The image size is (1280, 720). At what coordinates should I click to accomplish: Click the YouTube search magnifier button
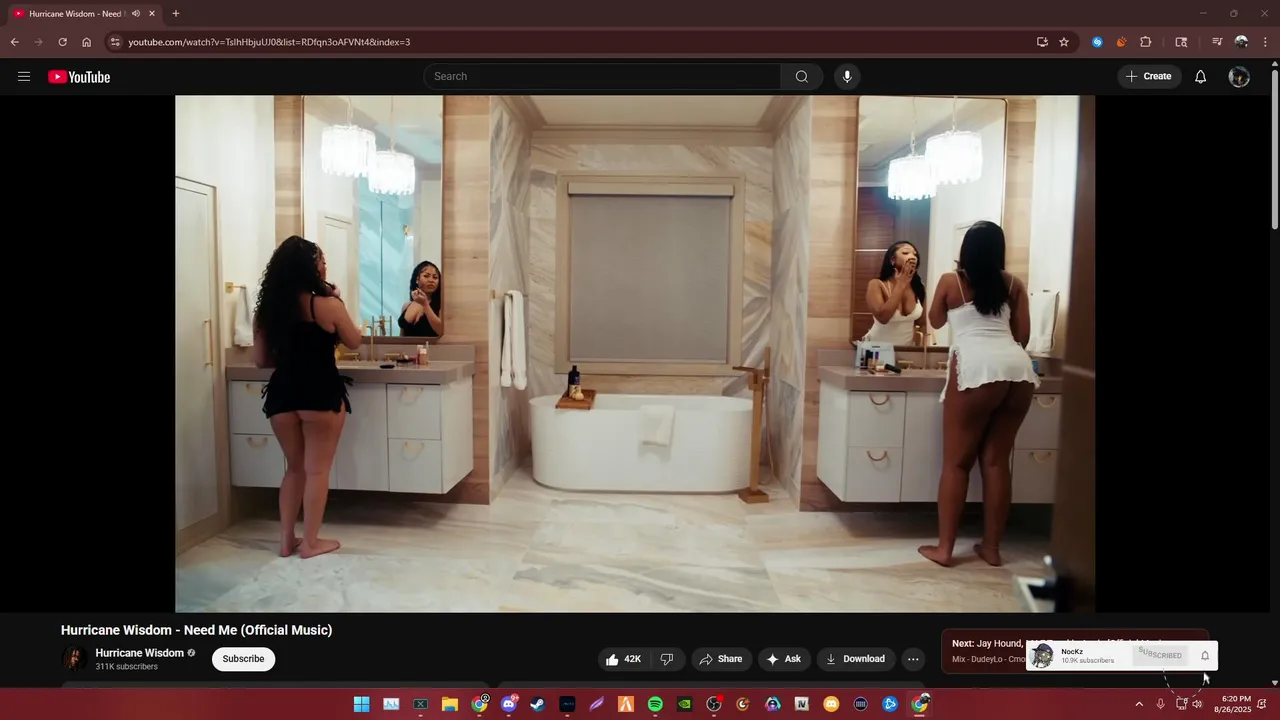coord(802,77)
